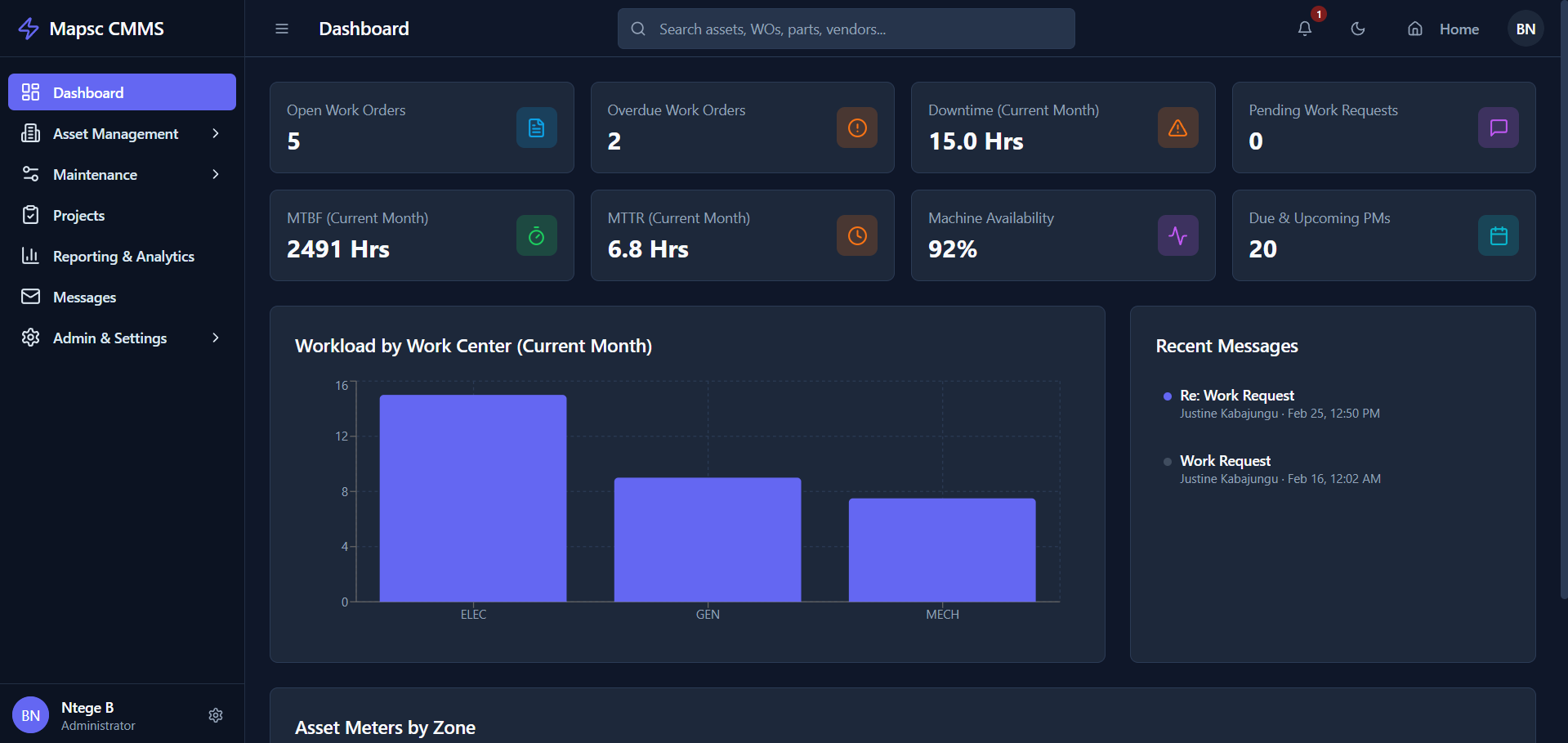
Task: Click the Downtime warning triangle icon
Action: tap(1178, 128)
